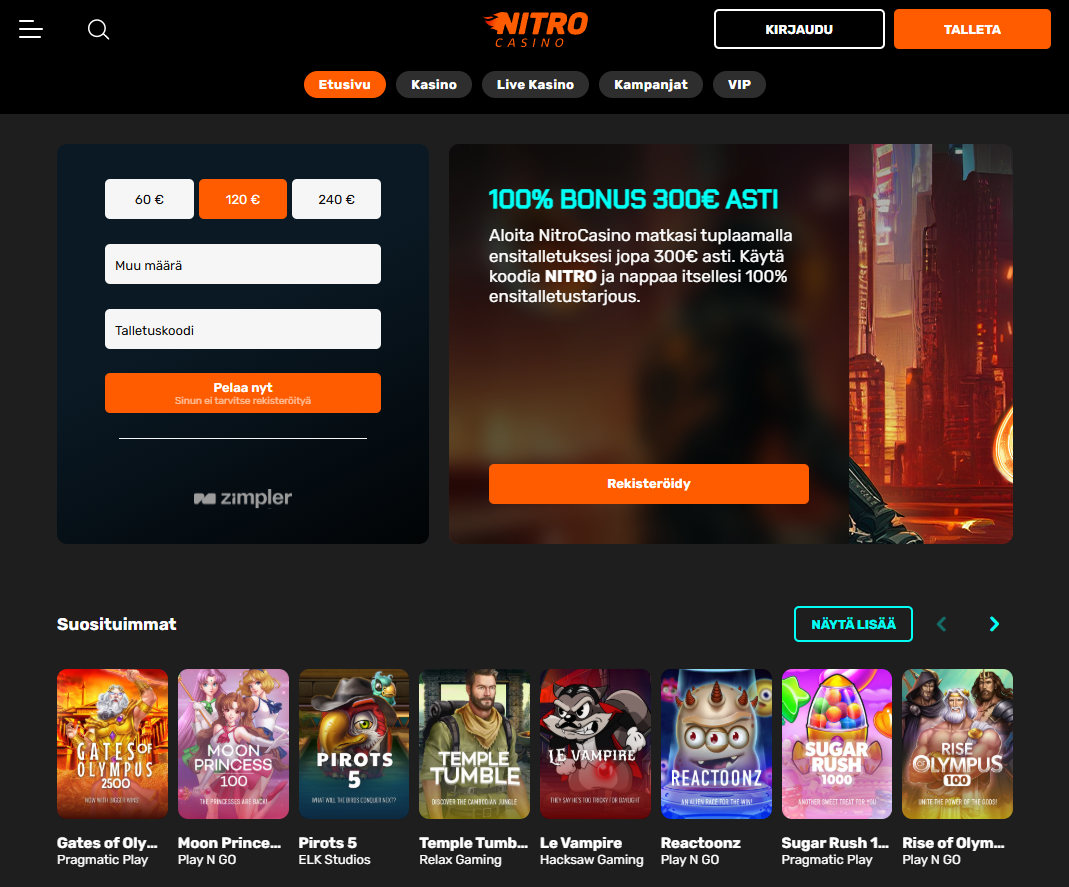Open Rise of Olympus 100 thumbnail
This screenshot has height=887, width=1069.
(x=957, y=744)
